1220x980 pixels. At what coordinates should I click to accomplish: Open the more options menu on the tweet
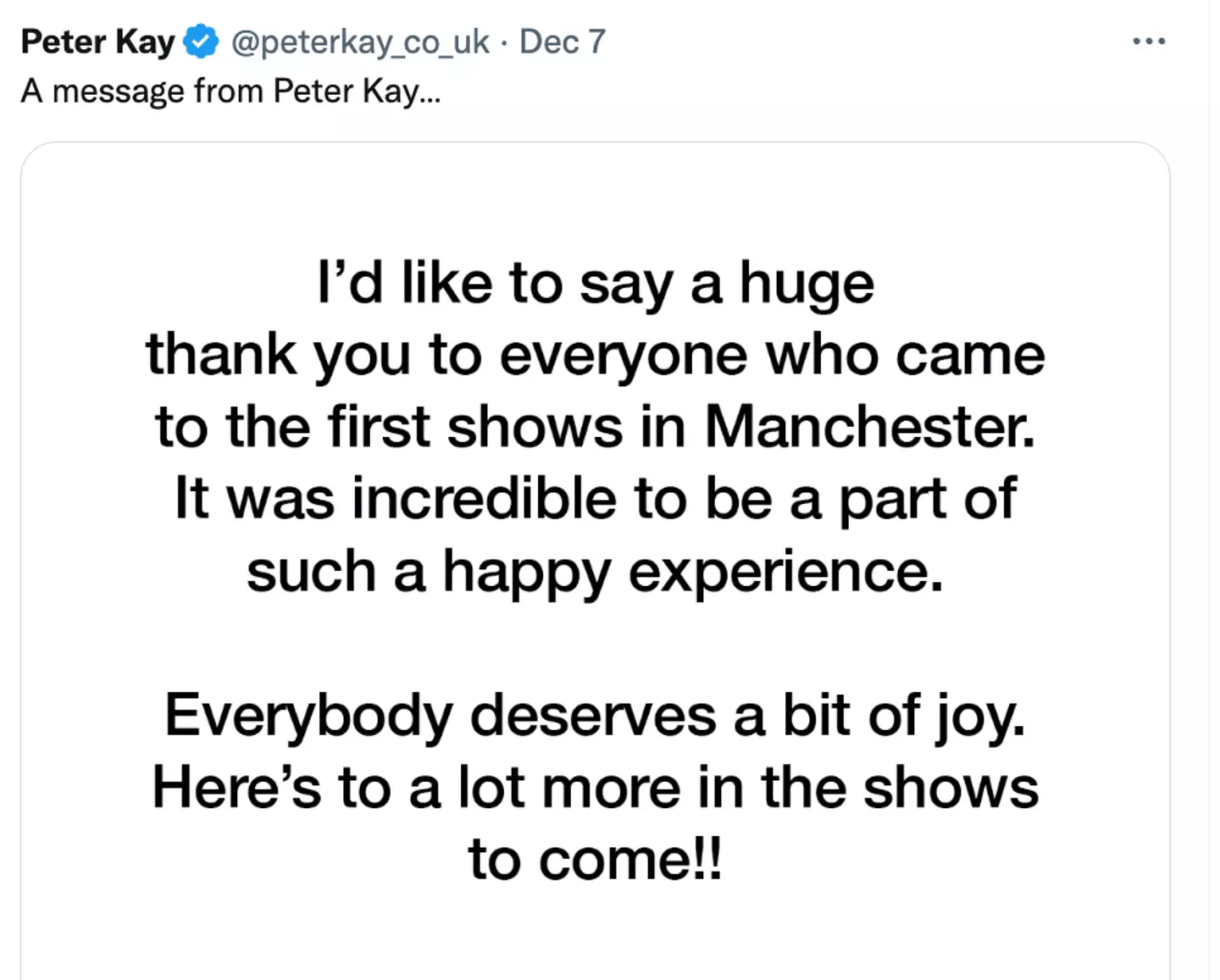[1148, 40]
